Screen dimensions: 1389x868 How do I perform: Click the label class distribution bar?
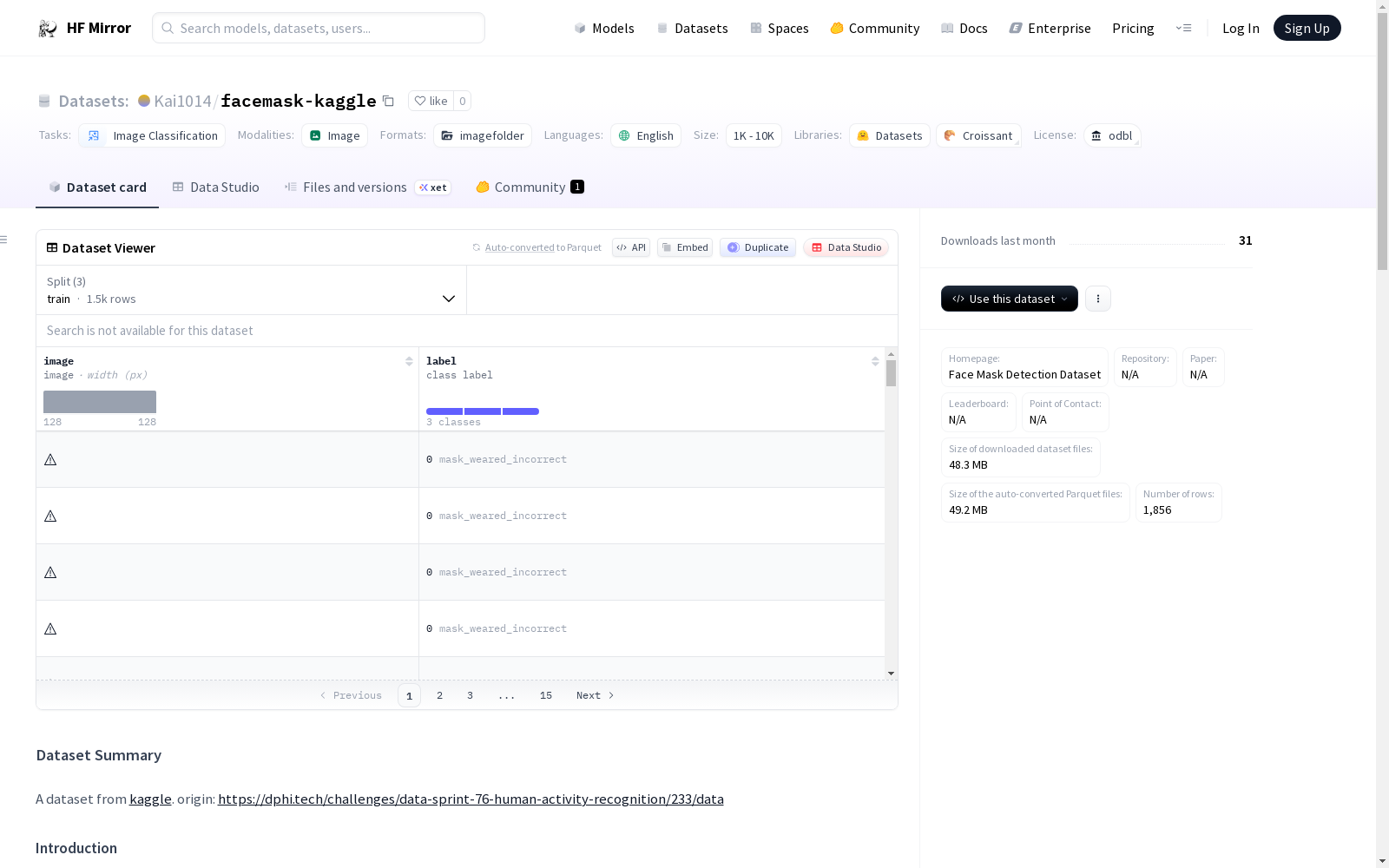(x=483, y=411)
